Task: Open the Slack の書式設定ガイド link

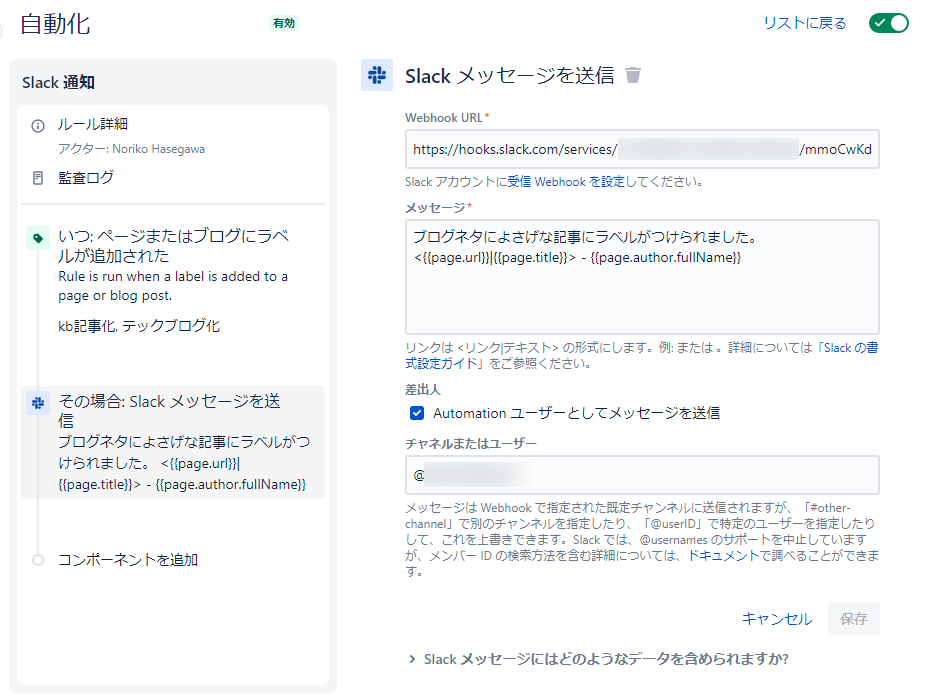Action: 642,356
